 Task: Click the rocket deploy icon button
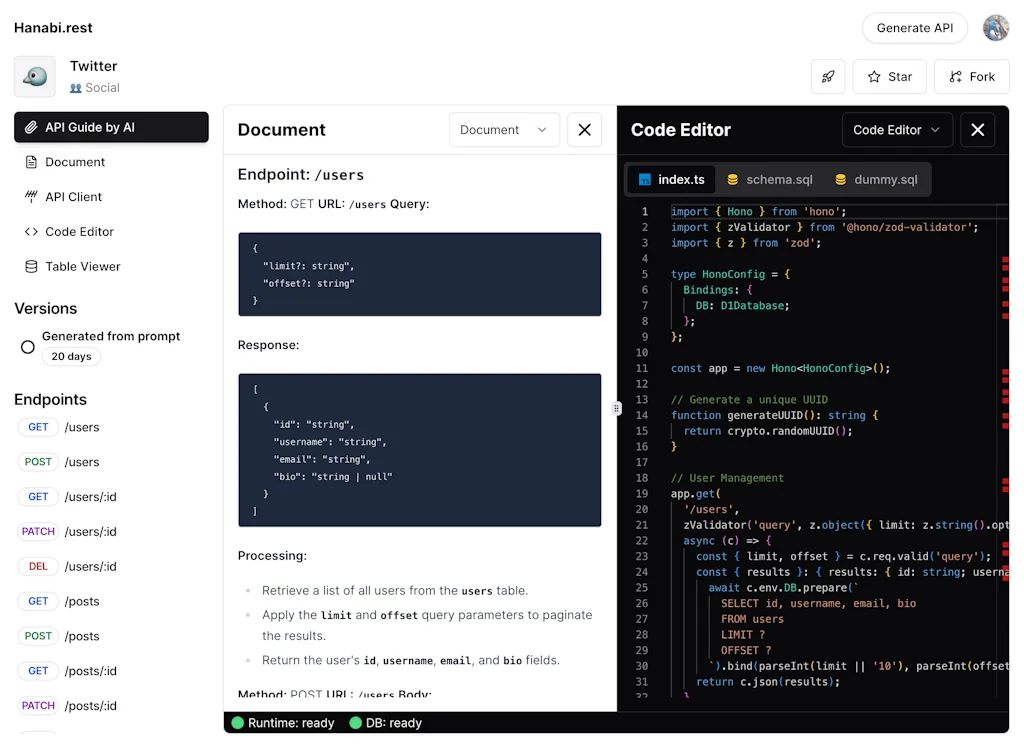(x=828, y=77)
